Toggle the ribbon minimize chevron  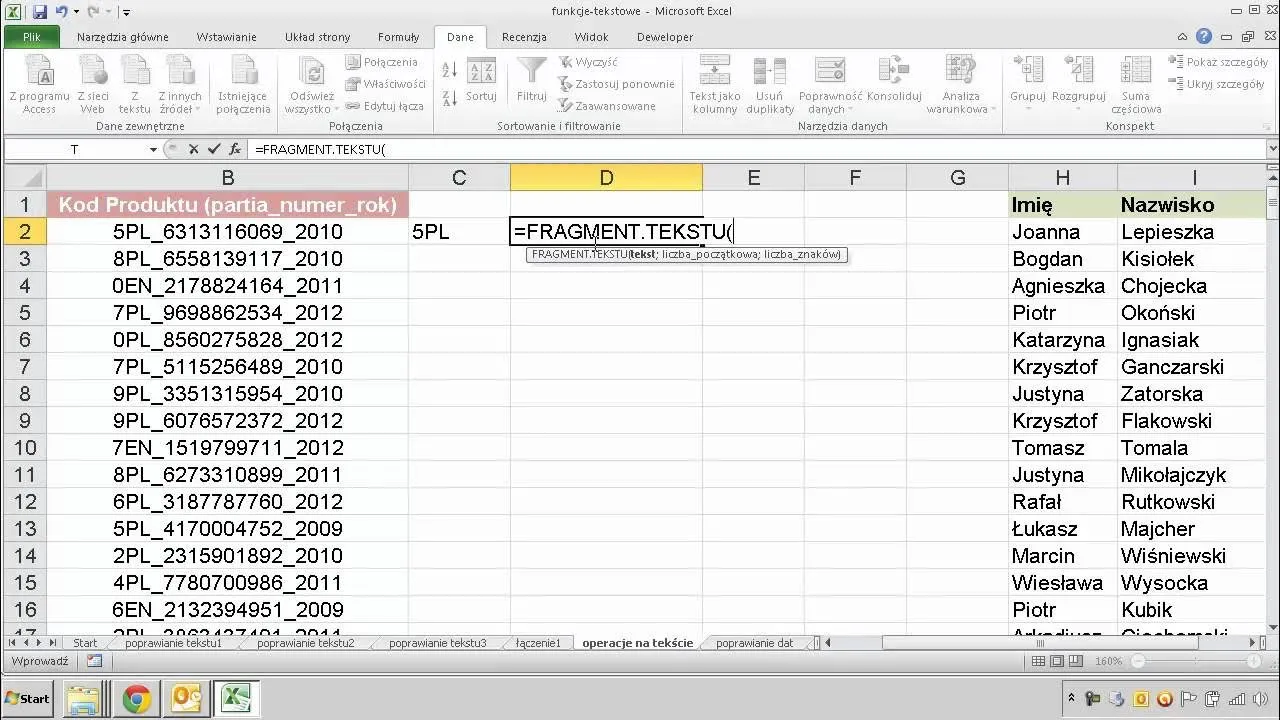[1182, 34]
